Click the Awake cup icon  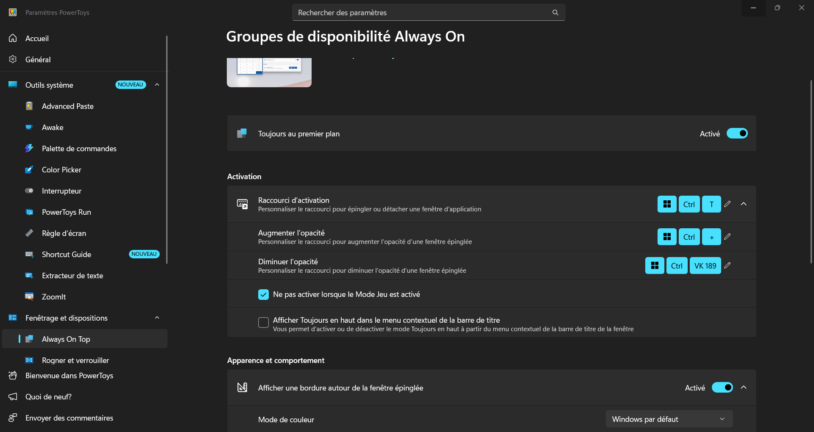coord(30,127)
